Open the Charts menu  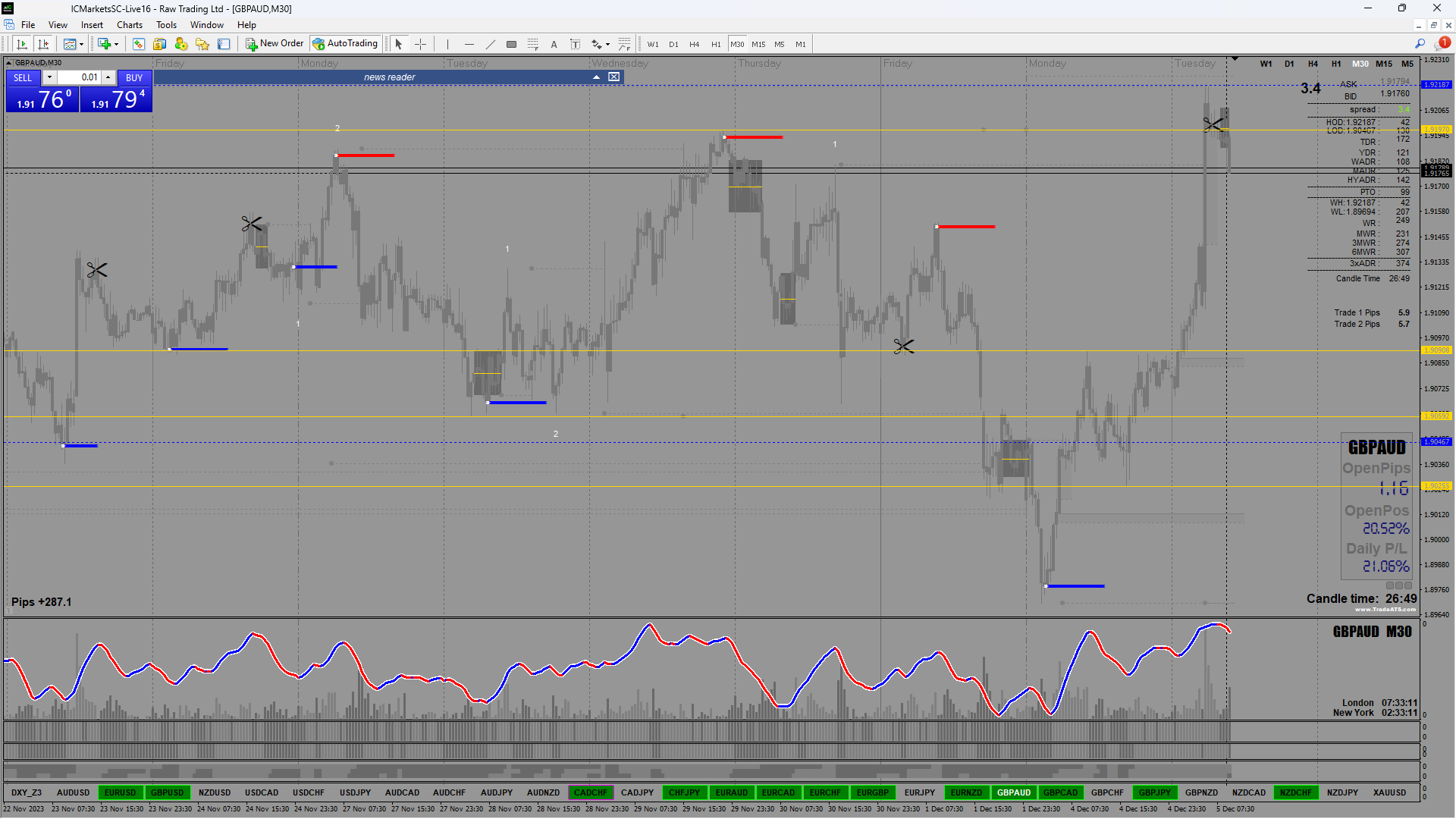point(129,25)
